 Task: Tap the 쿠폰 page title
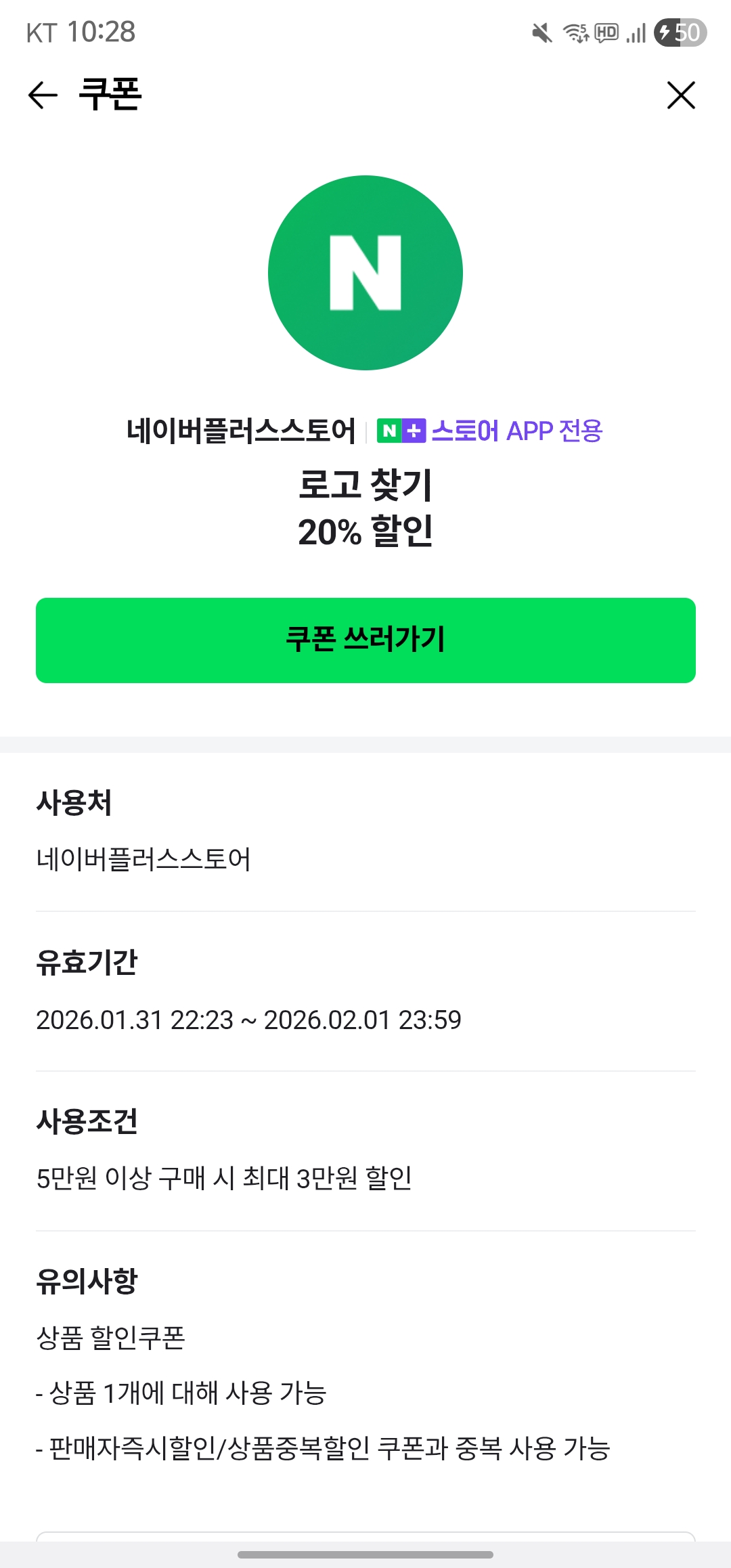coord(110,94)
